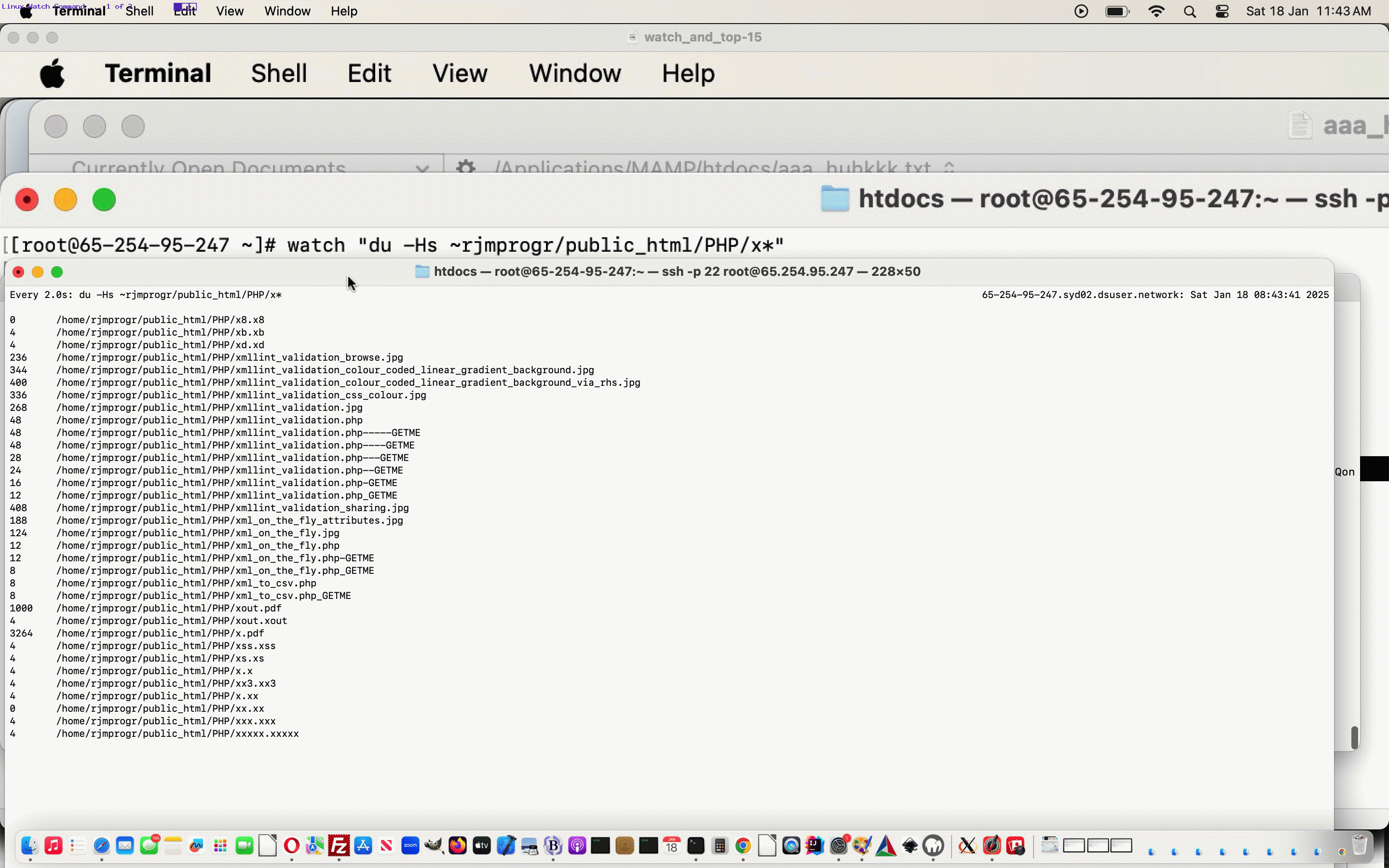1389x868 pixels.
Task: Launch Google Chrome from the Dock
Action: click(x=743, y=846)
